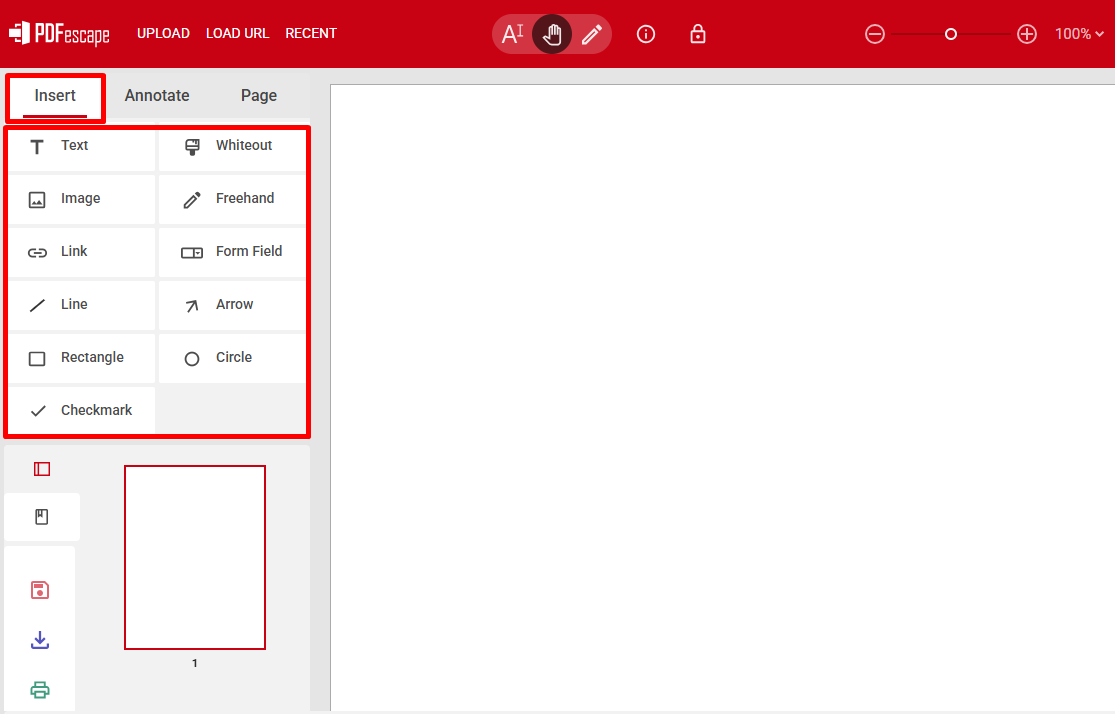
Task: Select the hand pan tool
Action: (x=552, y=35)
